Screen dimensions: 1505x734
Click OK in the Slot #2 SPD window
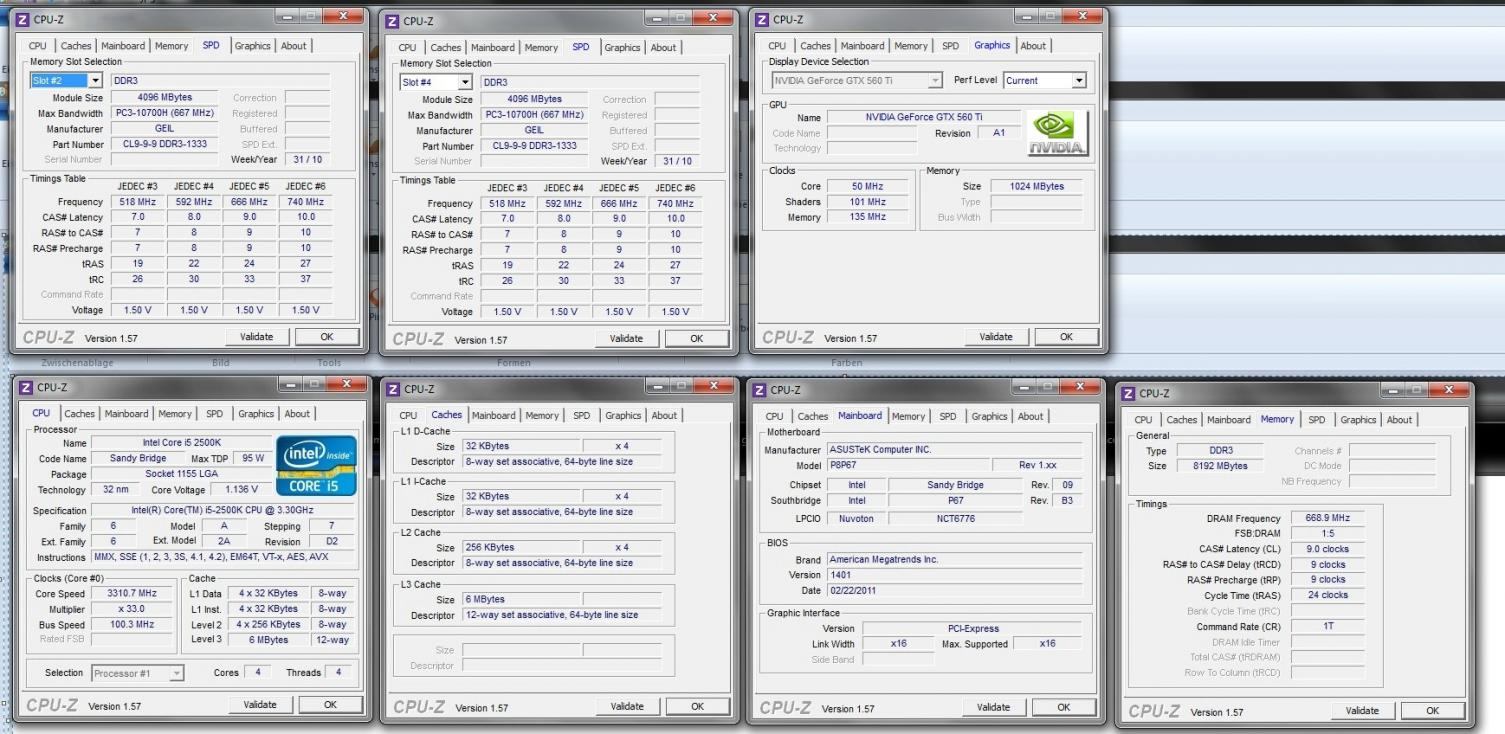(327, 337)
